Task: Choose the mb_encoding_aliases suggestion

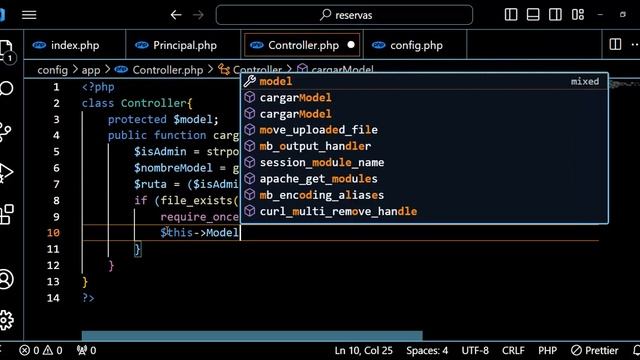Action: pyautogui.click(x=424, y=195)
